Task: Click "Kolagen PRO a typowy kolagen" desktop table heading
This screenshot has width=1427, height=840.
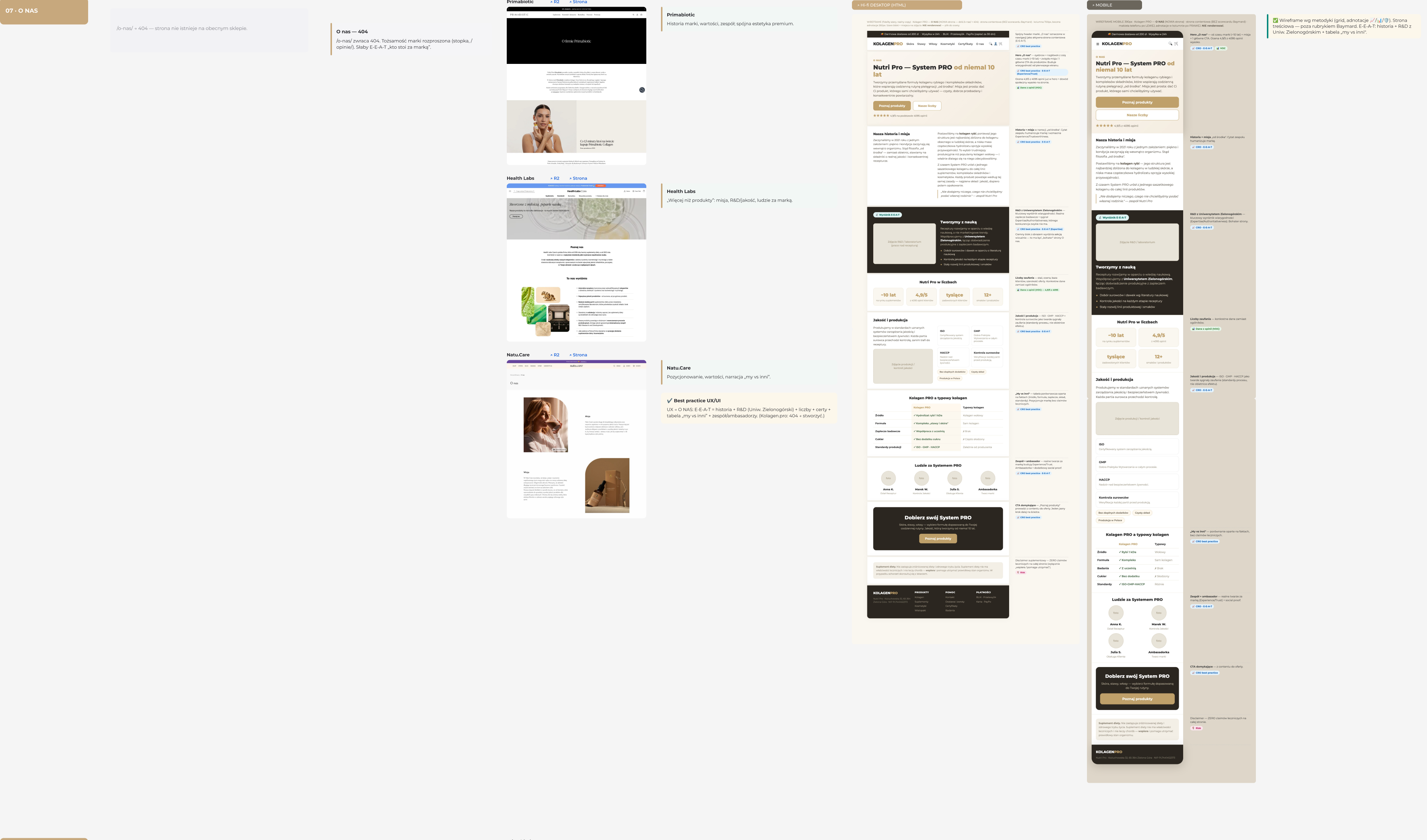Action: point(938,398)
